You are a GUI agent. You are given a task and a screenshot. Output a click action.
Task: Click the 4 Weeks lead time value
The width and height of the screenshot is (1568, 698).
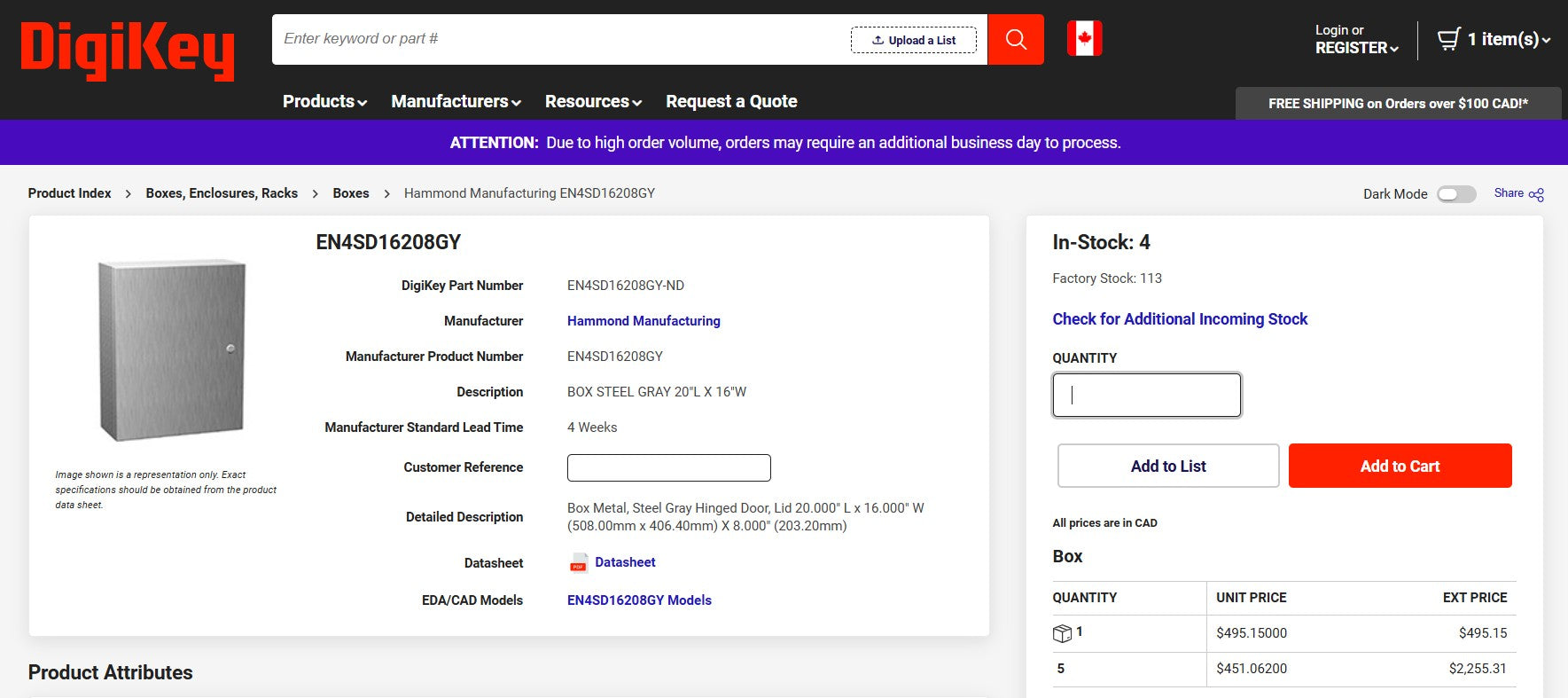[592, 427]
